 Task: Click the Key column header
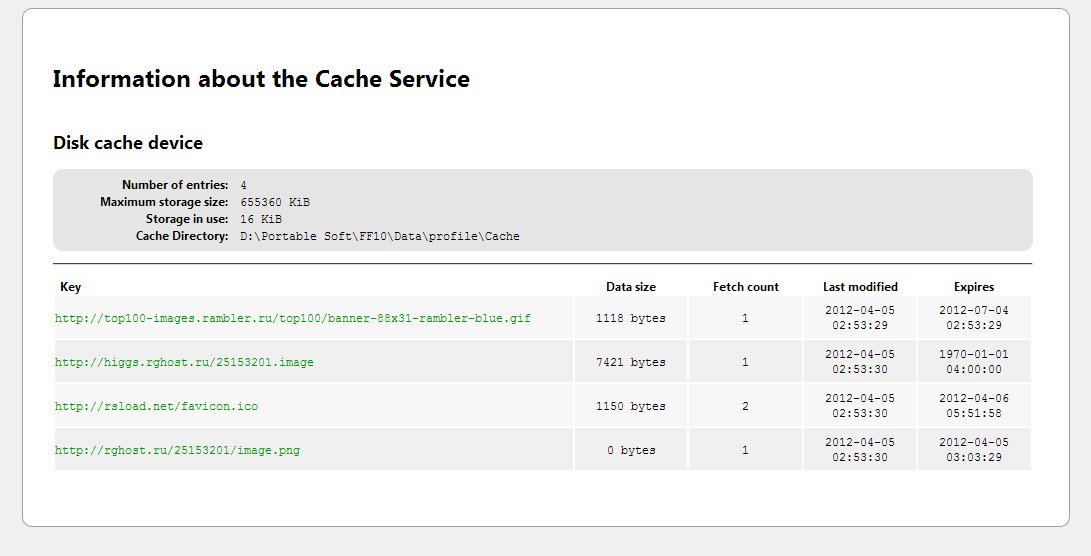[x=70, y=287]
